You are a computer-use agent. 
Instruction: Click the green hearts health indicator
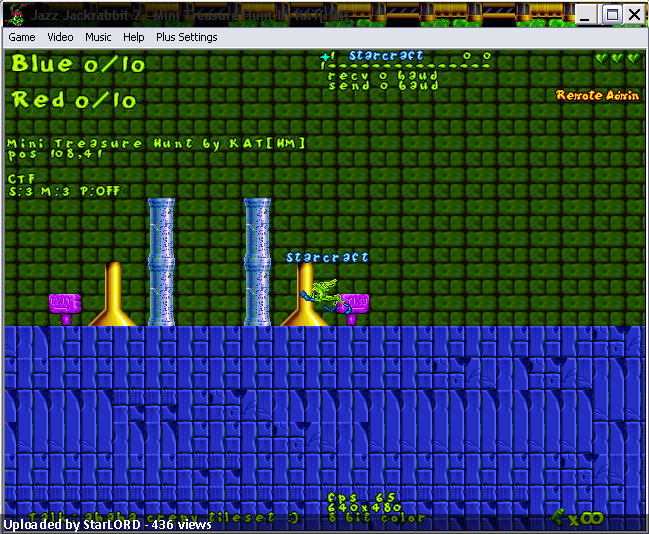(618, 58)
